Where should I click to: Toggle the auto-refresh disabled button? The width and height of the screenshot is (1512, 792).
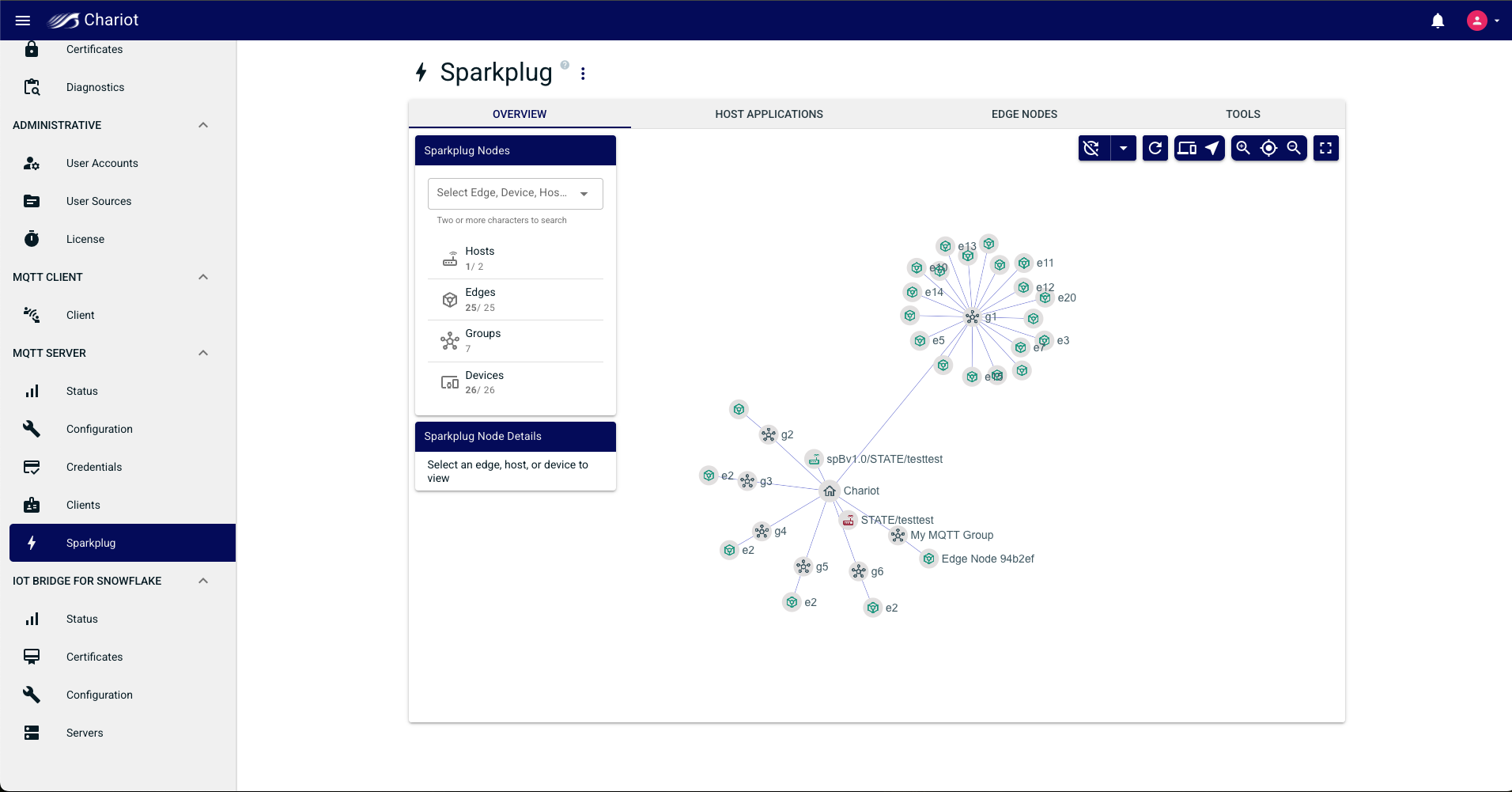(x=1092, y=148)
